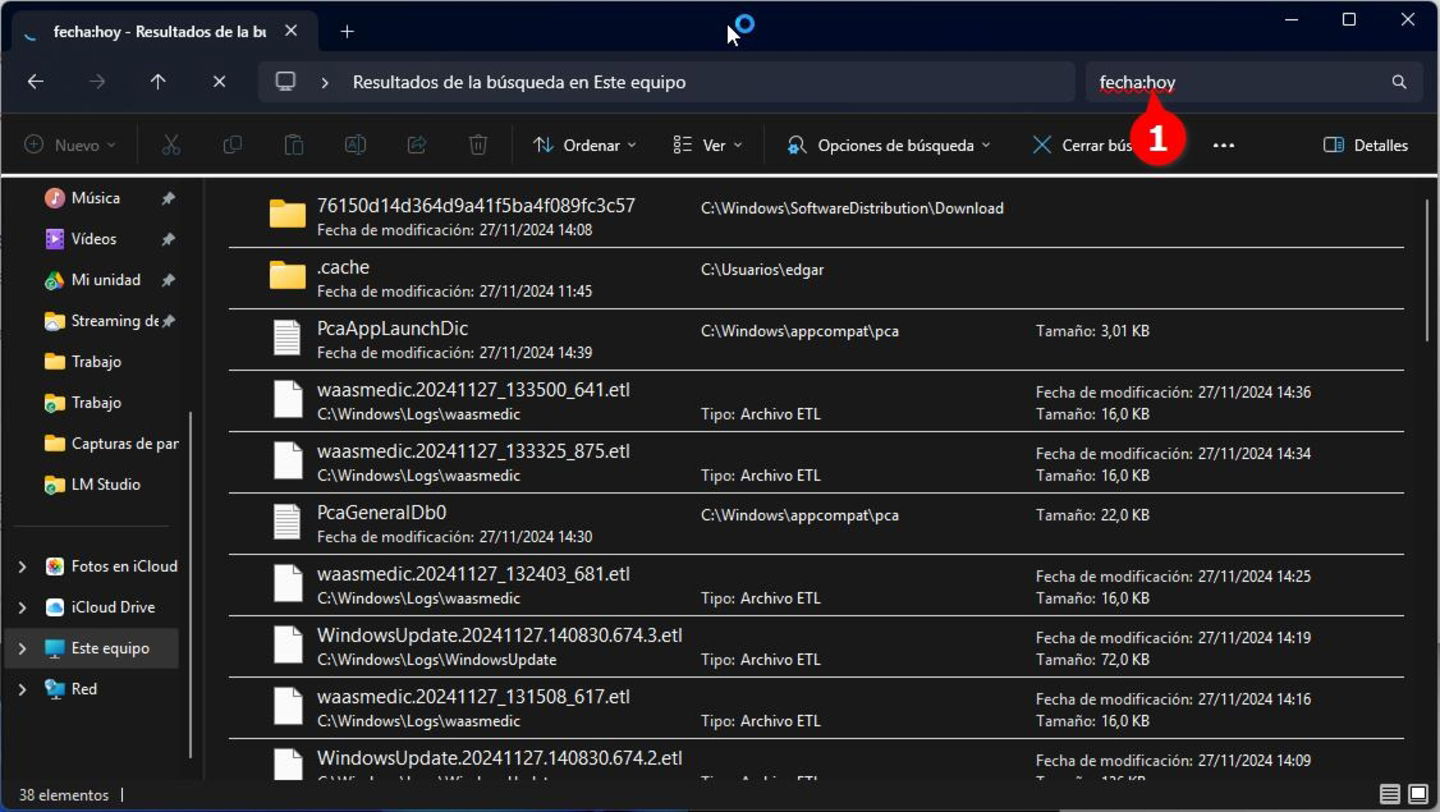This screenshot has height=812, width=1440.
Task: Click the Rename icon in toolbar
Action: point(355,145)
